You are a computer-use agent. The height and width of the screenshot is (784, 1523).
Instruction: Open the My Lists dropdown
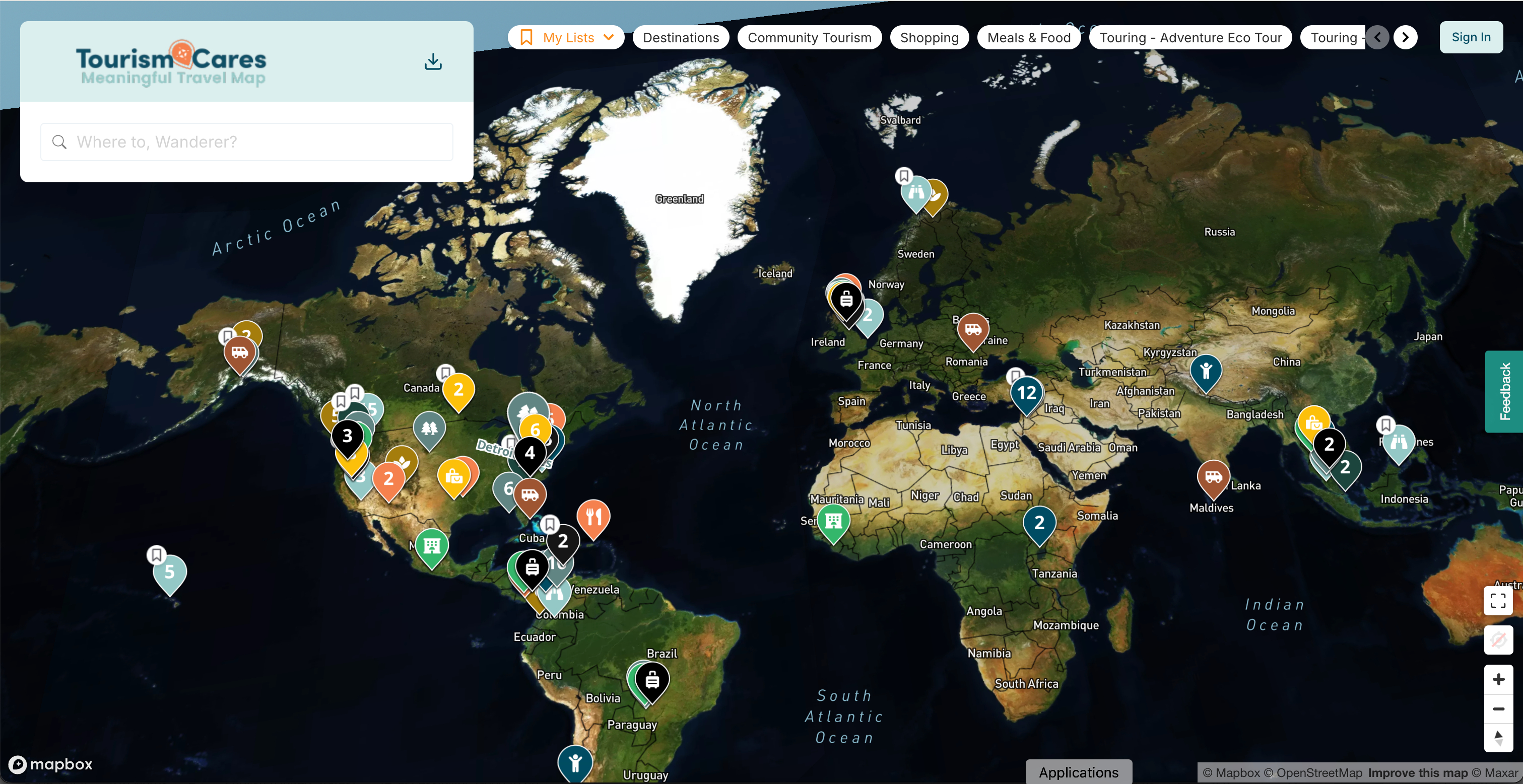click(x=566, y=37)
